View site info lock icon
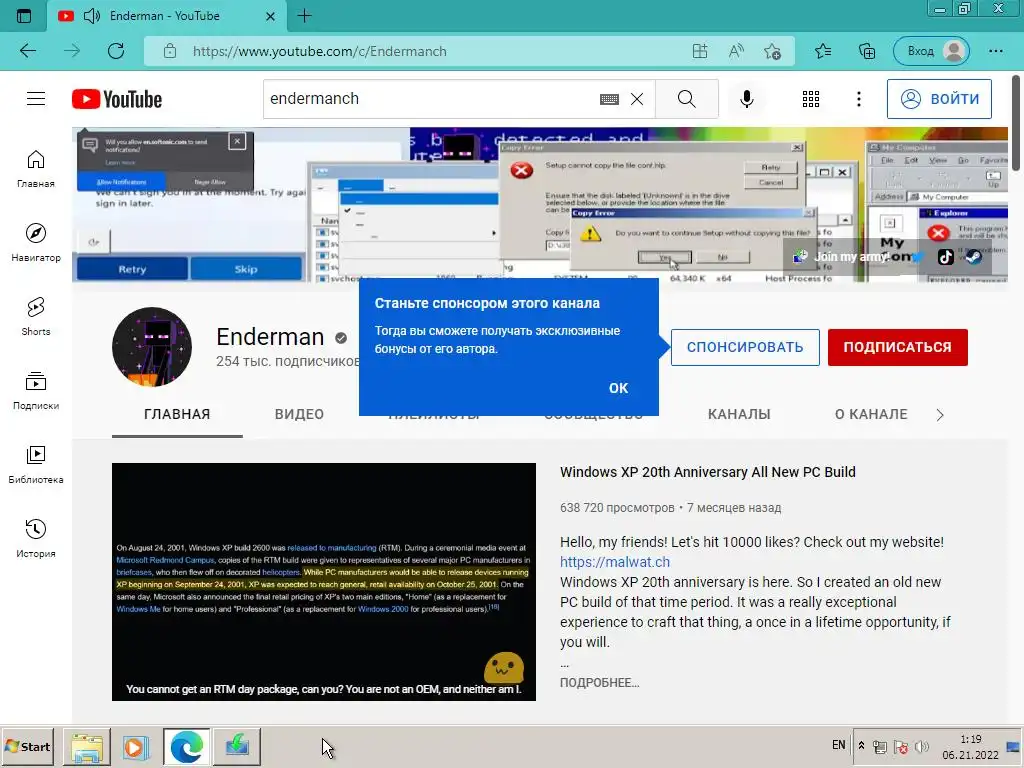Image resolution: width=1024 pixels, height=768 pixels. pyautogui.click(x=170, y=51)
